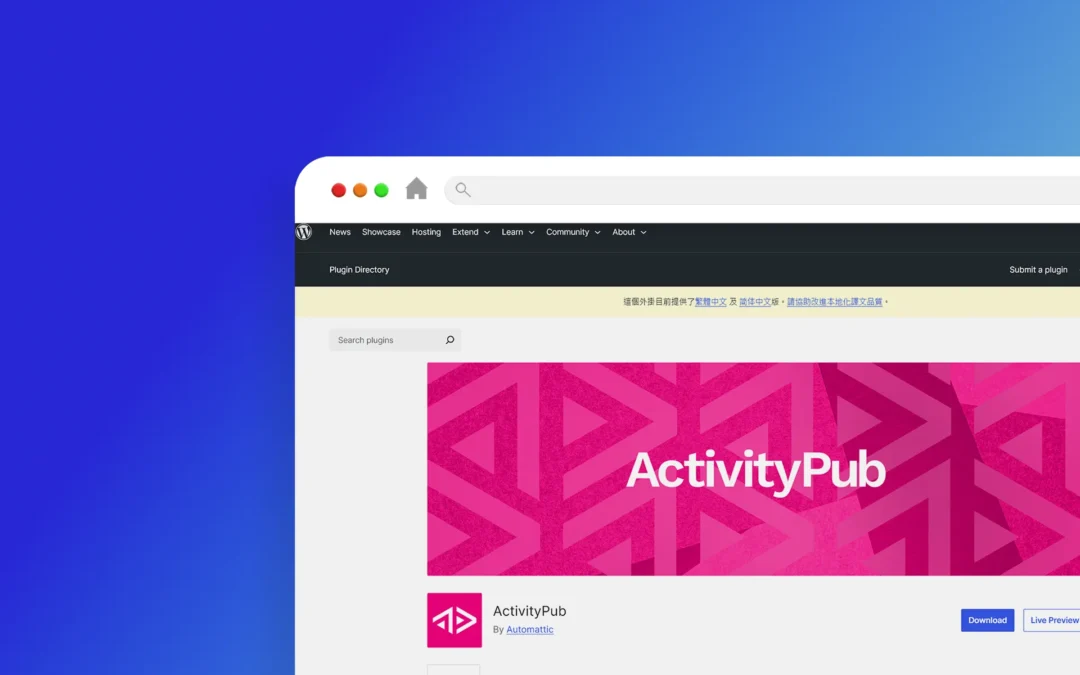1080x675 pixels.
Task: Expand the Community dropdown menu
Action: [573, 232]
